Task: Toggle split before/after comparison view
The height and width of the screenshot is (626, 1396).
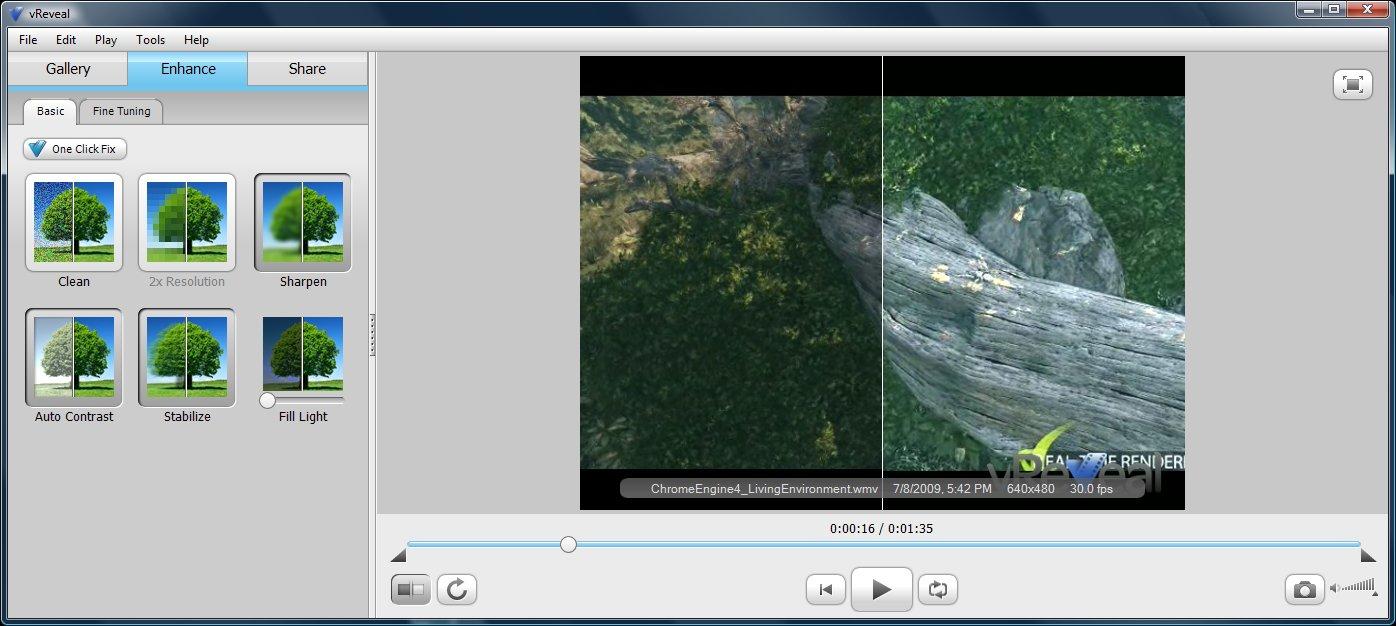Action: click(411, 589)
